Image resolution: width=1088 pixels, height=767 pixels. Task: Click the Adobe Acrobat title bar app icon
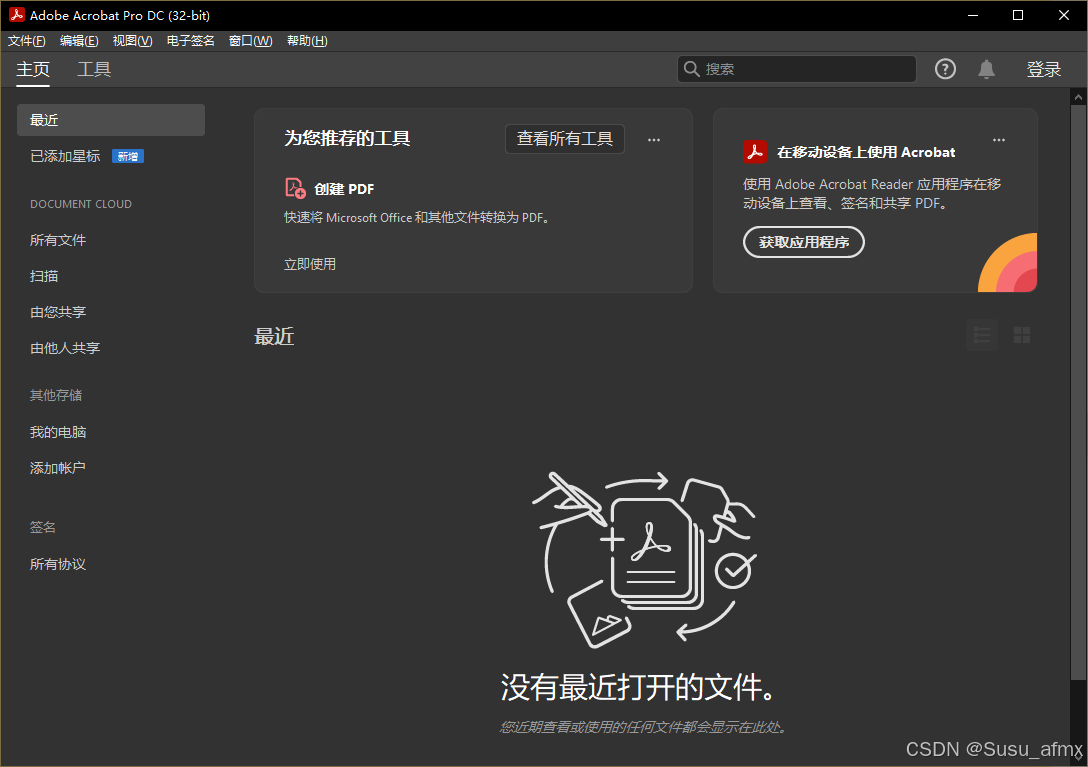(x=17, y=15)
